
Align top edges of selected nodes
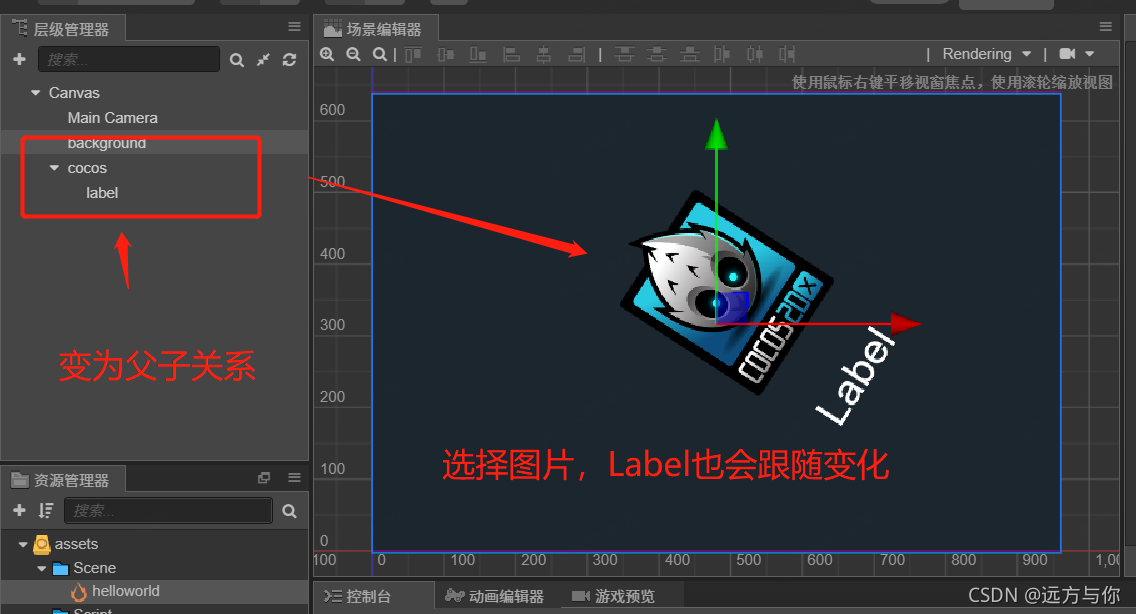(413, 54)
